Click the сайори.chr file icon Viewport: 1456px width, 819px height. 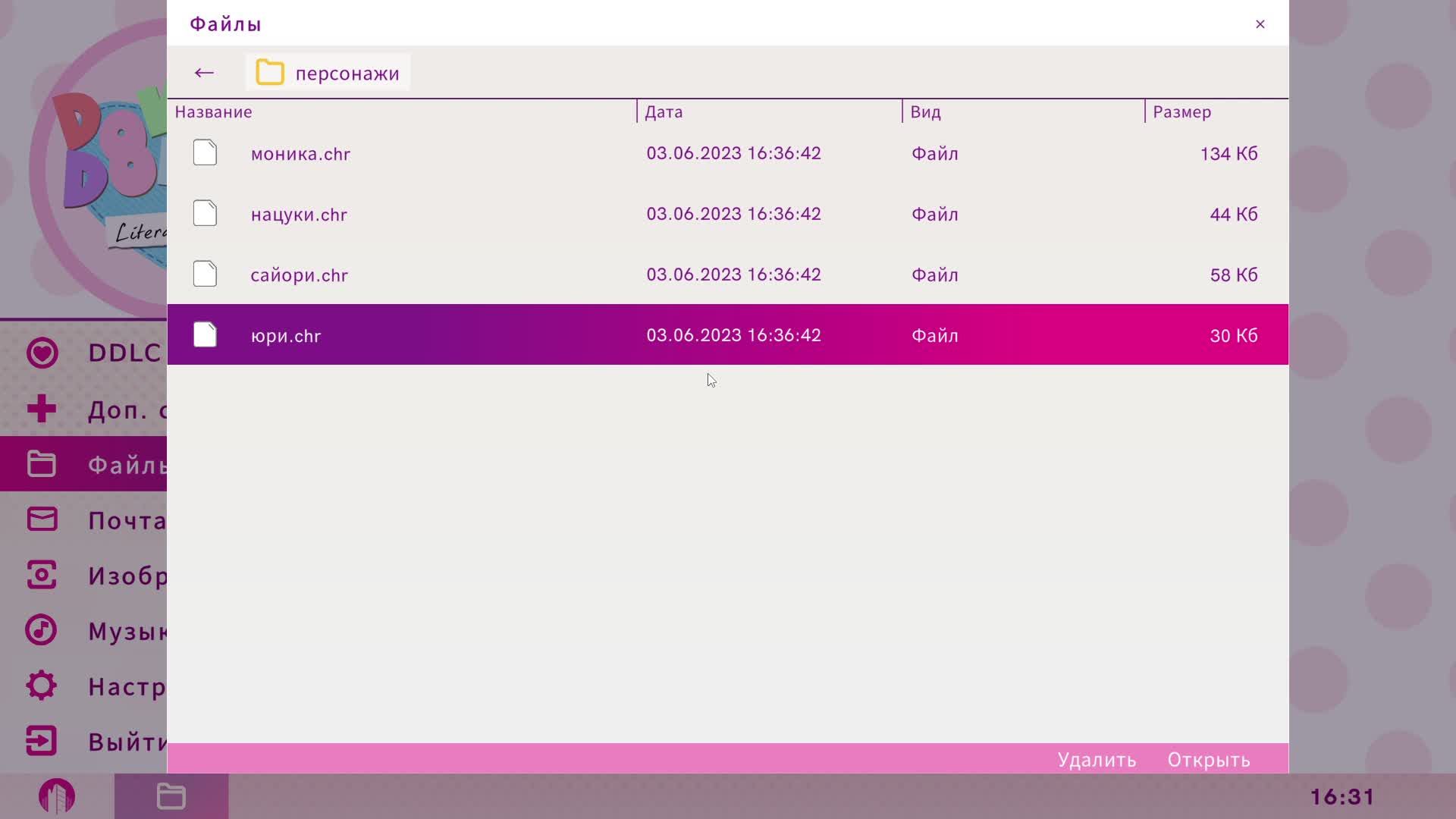pos(205,275)
